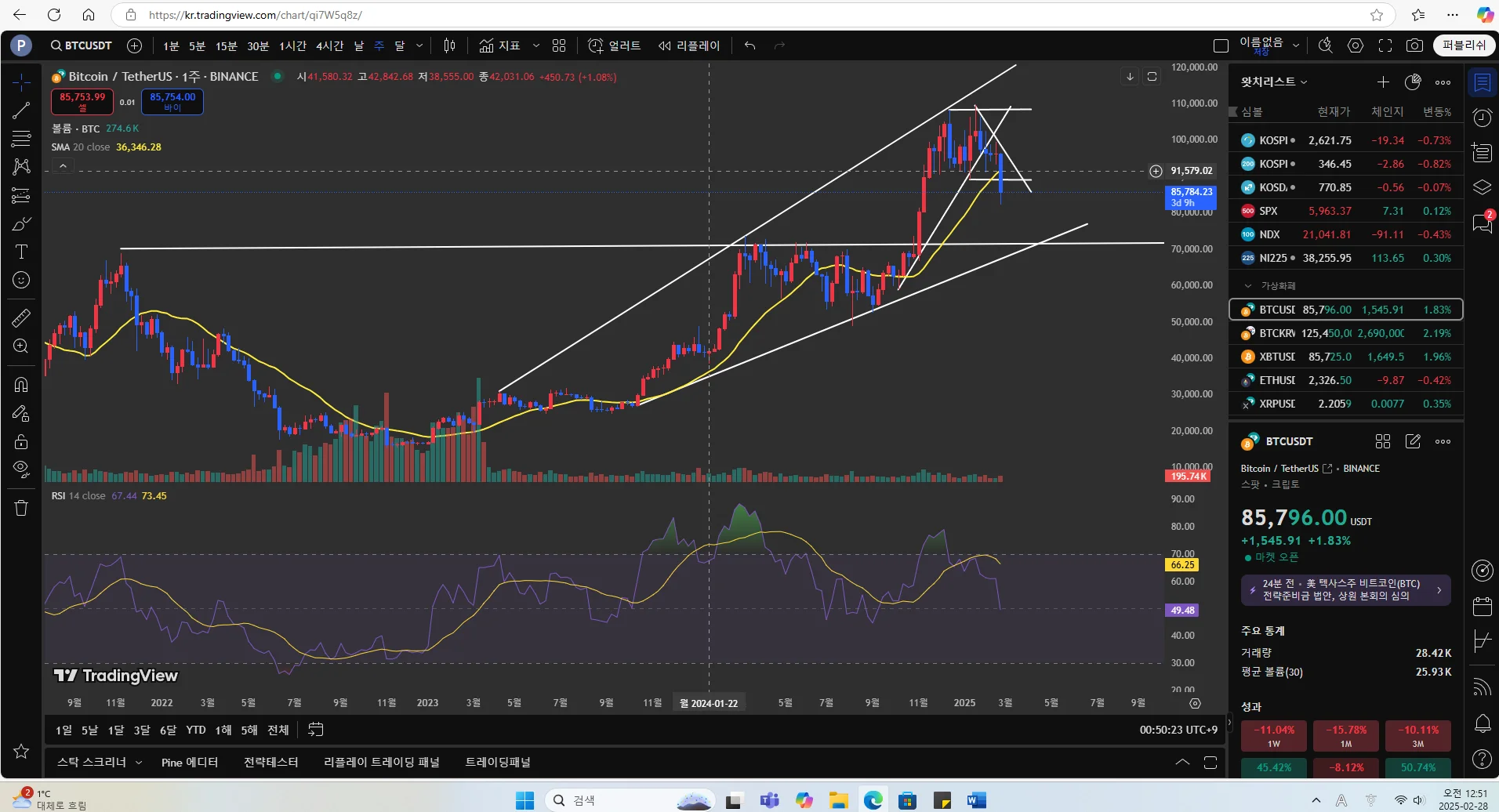Remove drawings with the trash icon
Screen dimensions: 1499x812
click(21, 508)
